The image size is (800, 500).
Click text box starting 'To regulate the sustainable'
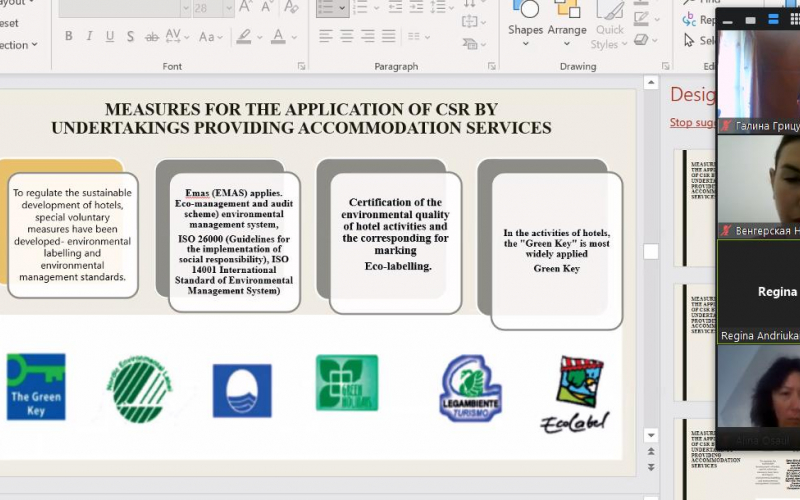[72, 235]
